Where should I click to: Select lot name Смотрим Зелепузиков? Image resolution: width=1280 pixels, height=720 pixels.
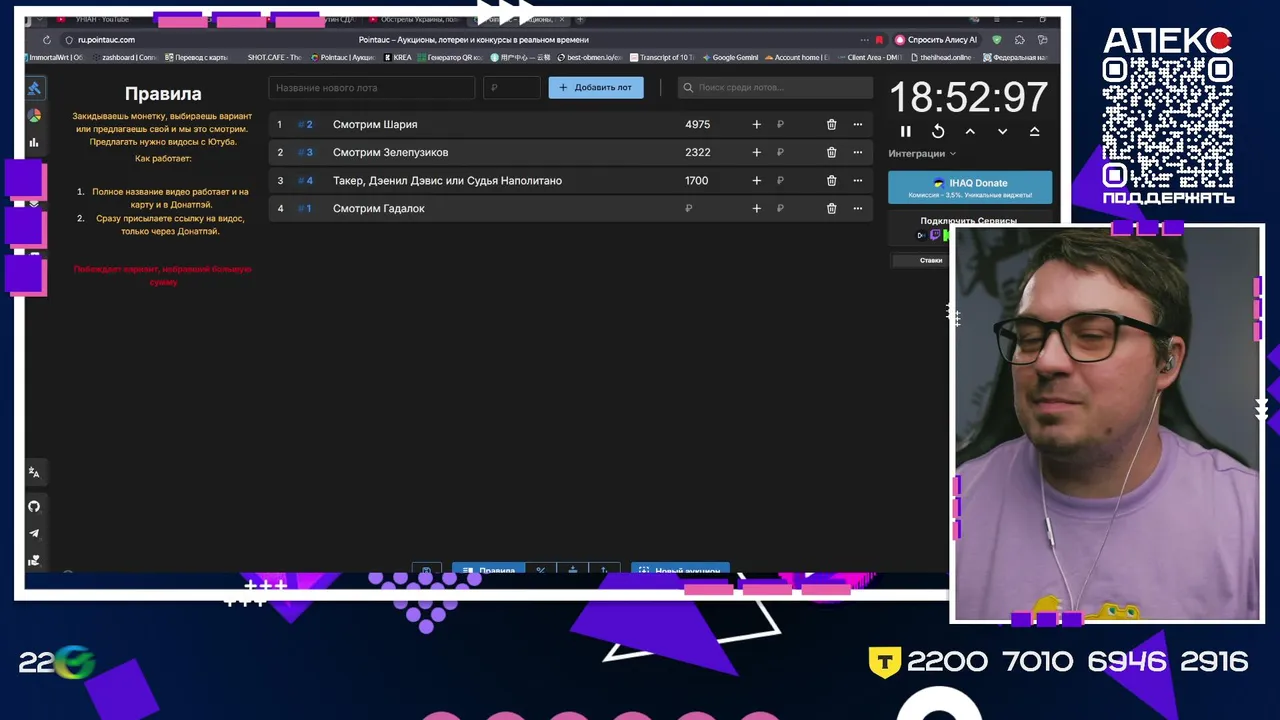point(391,153)
